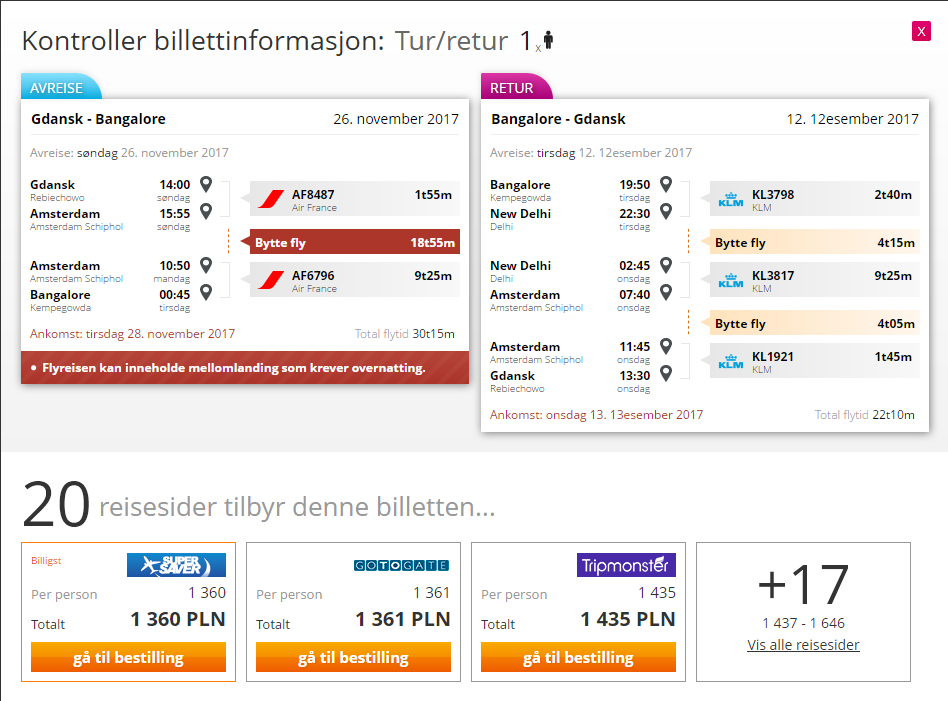Click the overnight stopover warning message
Screen dimensions: 948x701
[x=245, y=368]
